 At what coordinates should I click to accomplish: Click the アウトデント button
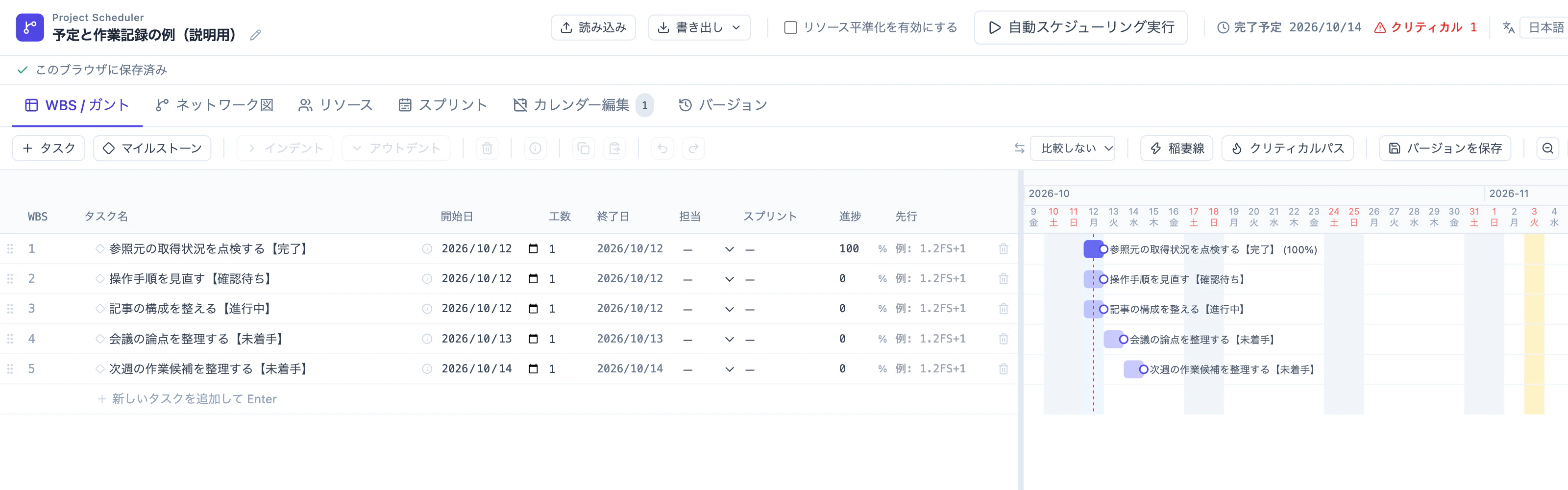395,148
